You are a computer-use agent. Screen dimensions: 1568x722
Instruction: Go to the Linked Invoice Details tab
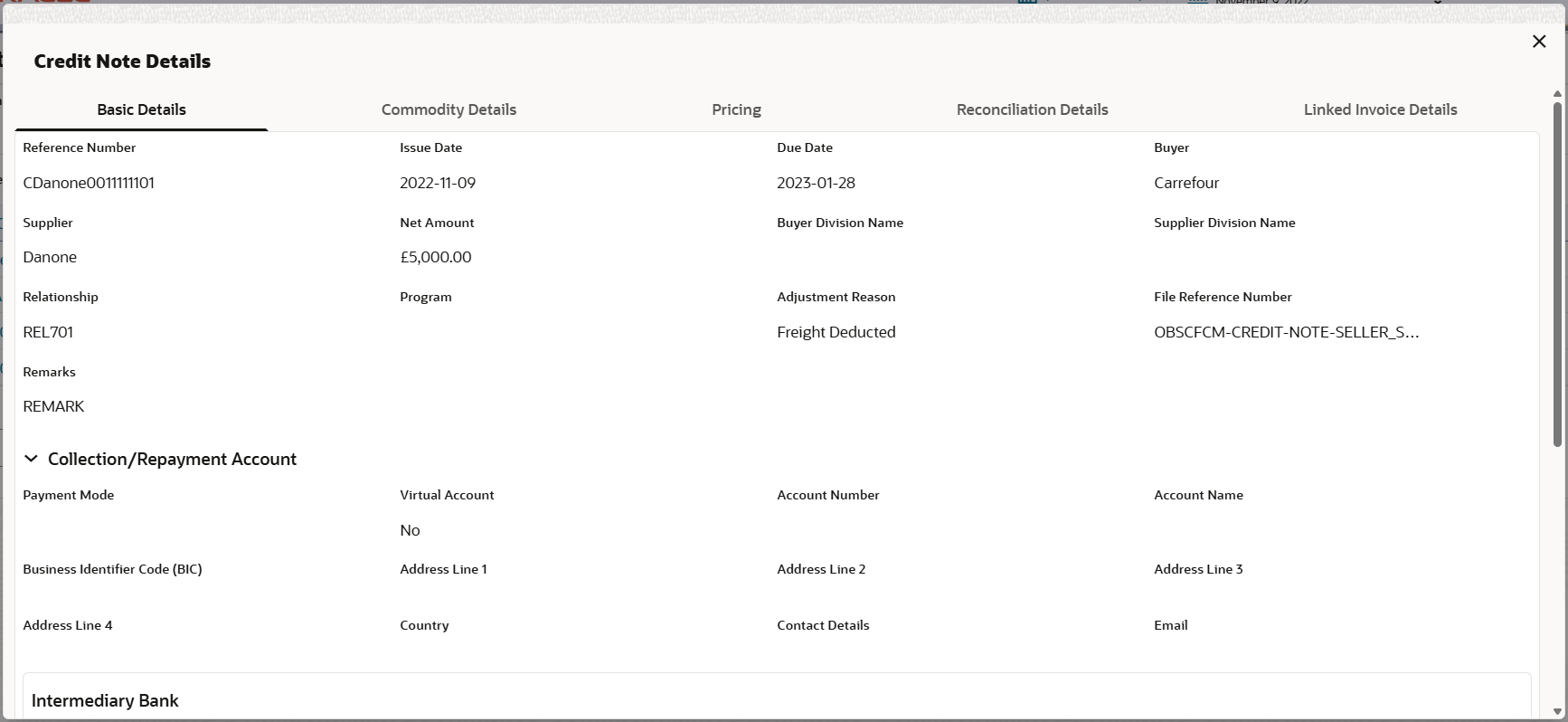coord(1380,109)
